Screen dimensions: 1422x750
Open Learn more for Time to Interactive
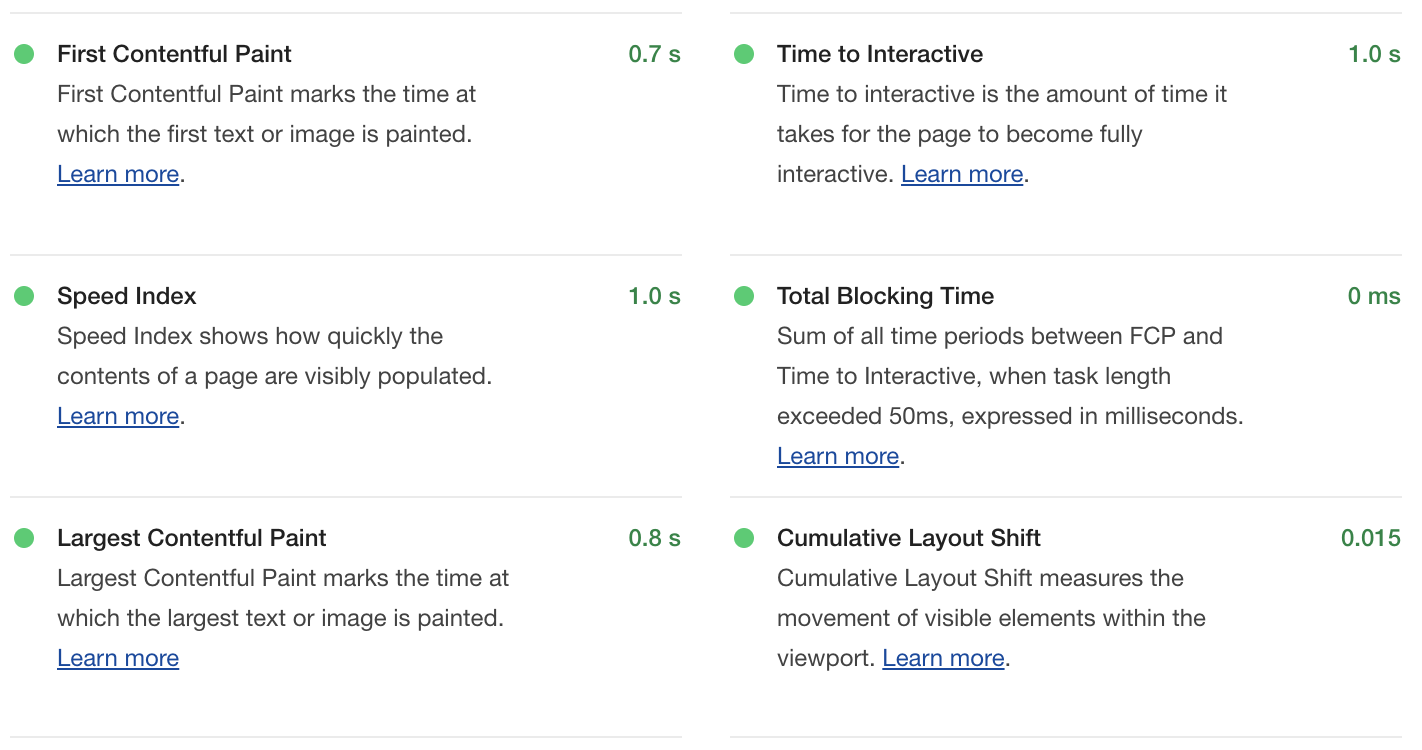[962, 174]
